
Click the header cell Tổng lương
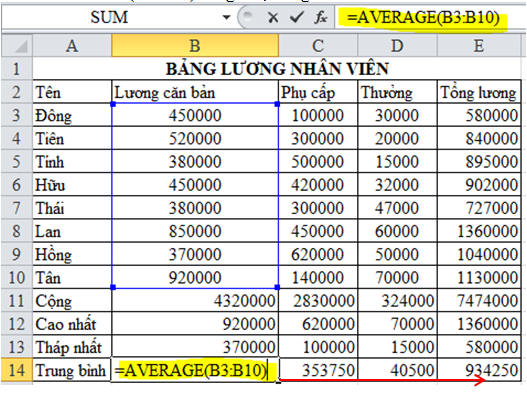(x=479, y=92)
